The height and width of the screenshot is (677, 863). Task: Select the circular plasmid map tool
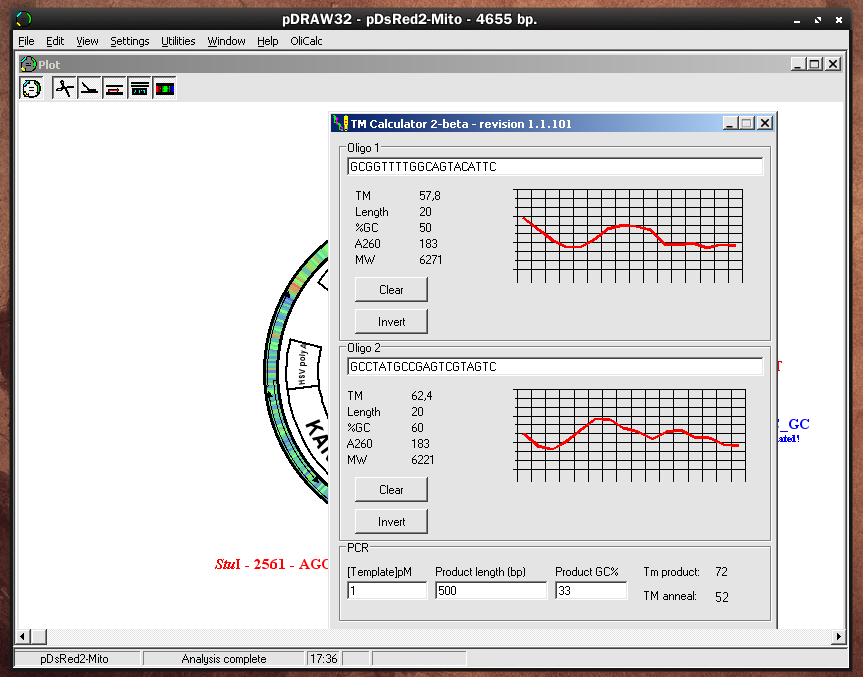[31, 87]
